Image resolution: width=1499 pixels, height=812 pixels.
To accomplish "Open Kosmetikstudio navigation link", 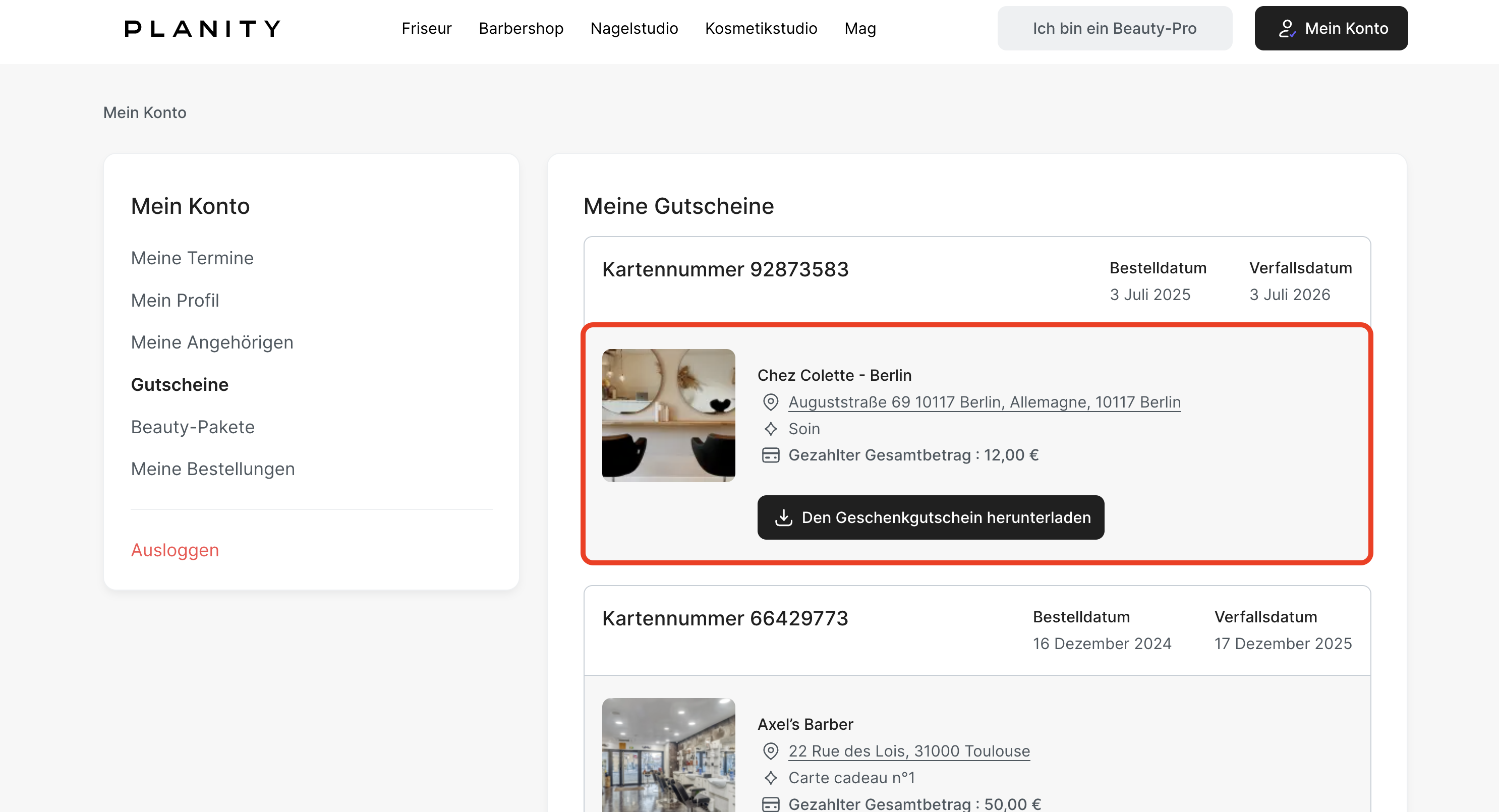I will (761, 28).
